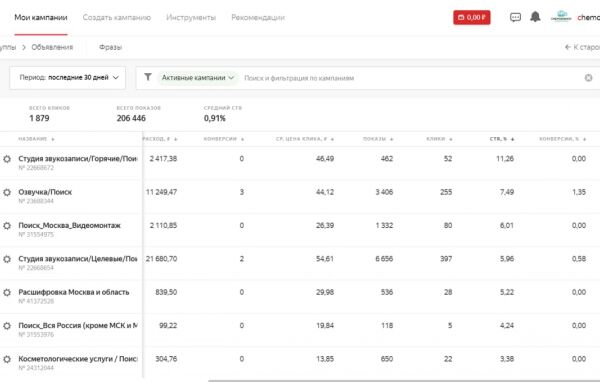Open Создать кампанию menu item
Image resolution: width=600 pixels, height=382 pixels.
point(117,18)
